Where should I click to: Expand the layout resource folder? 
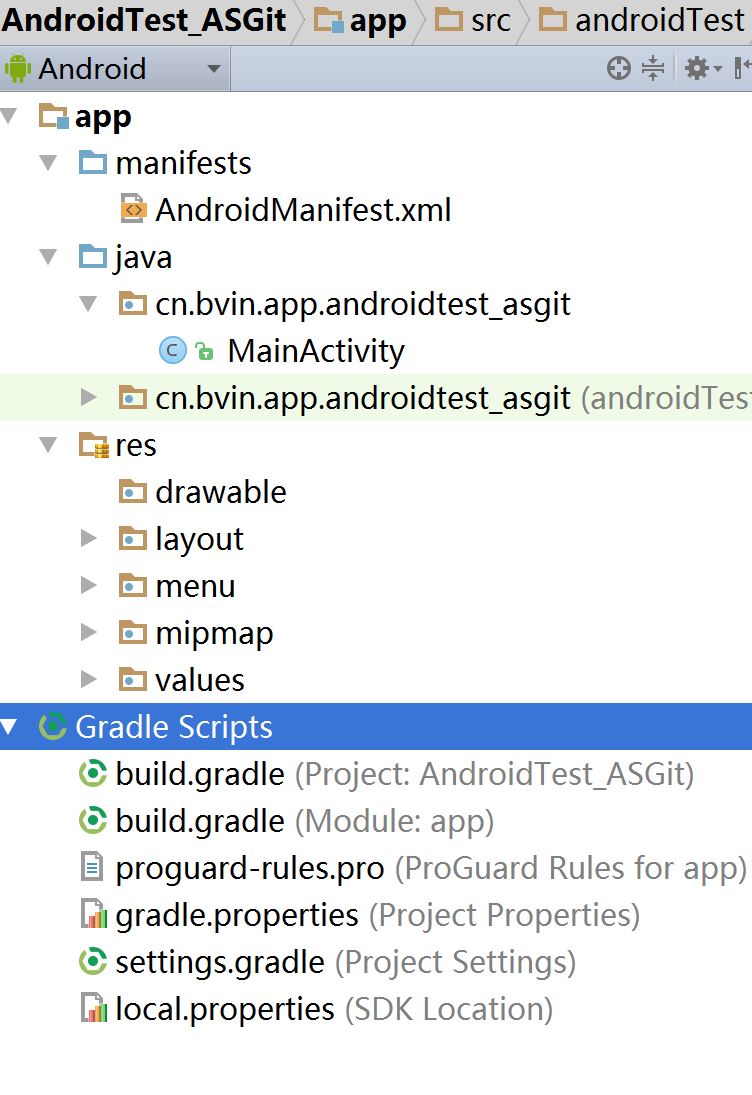(89, 539)
